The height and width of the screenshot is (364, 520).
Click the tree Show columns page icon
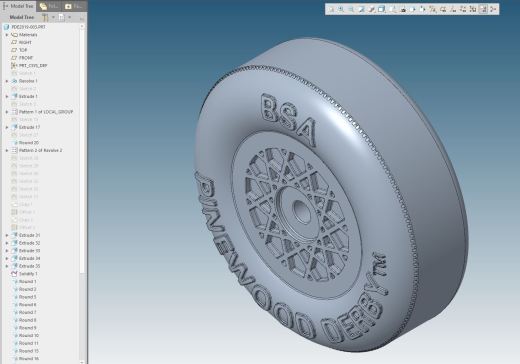(x=62, y=17)
